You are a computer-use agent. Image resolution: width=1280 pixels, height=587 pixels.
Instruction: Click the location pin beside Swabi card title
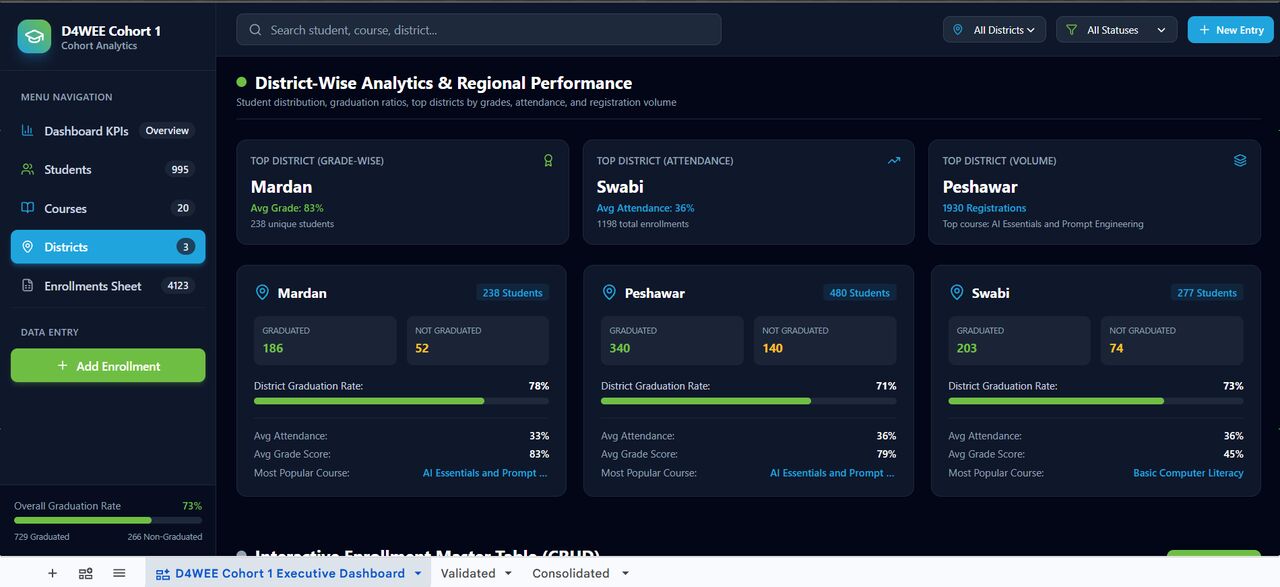tap(956, 293)
